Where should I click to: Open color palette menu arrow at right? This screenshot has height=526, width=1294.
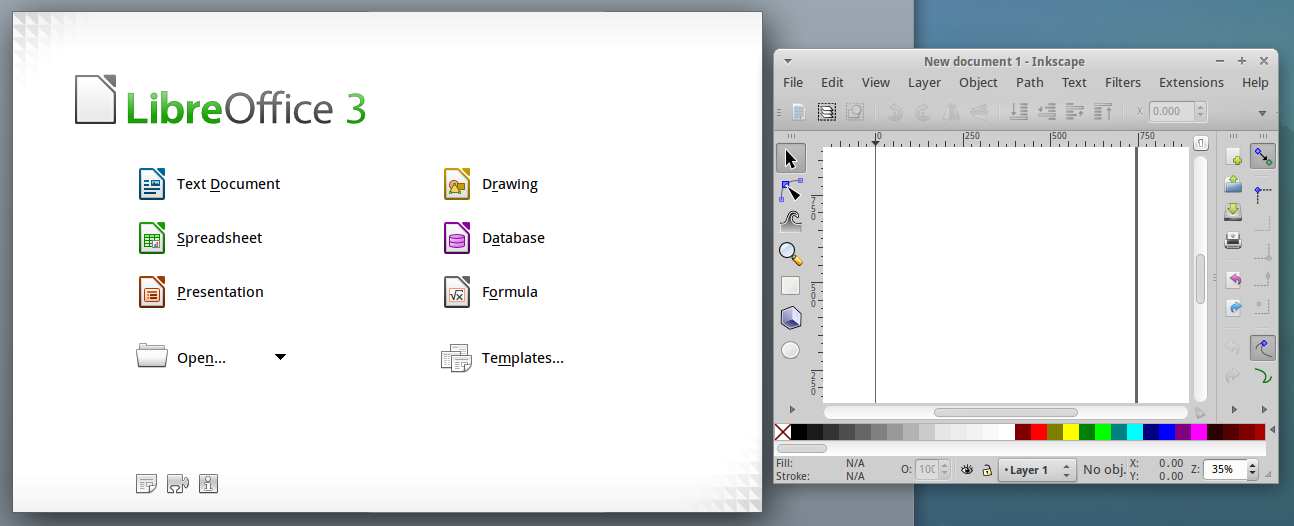1271,431
